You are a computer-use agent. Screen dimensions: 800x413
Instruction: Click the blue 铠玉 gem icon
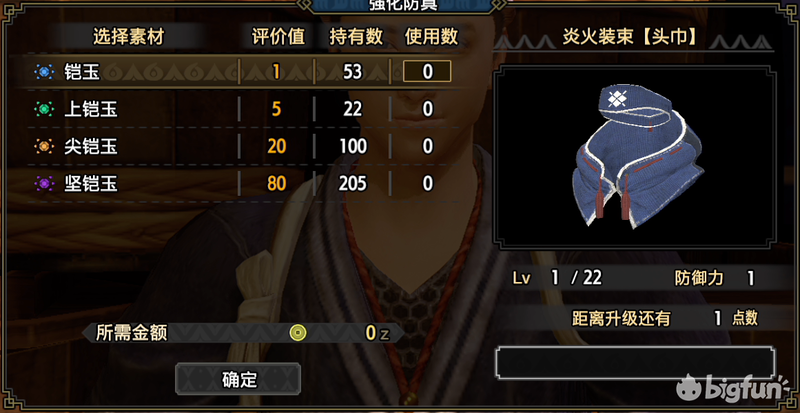44,72
